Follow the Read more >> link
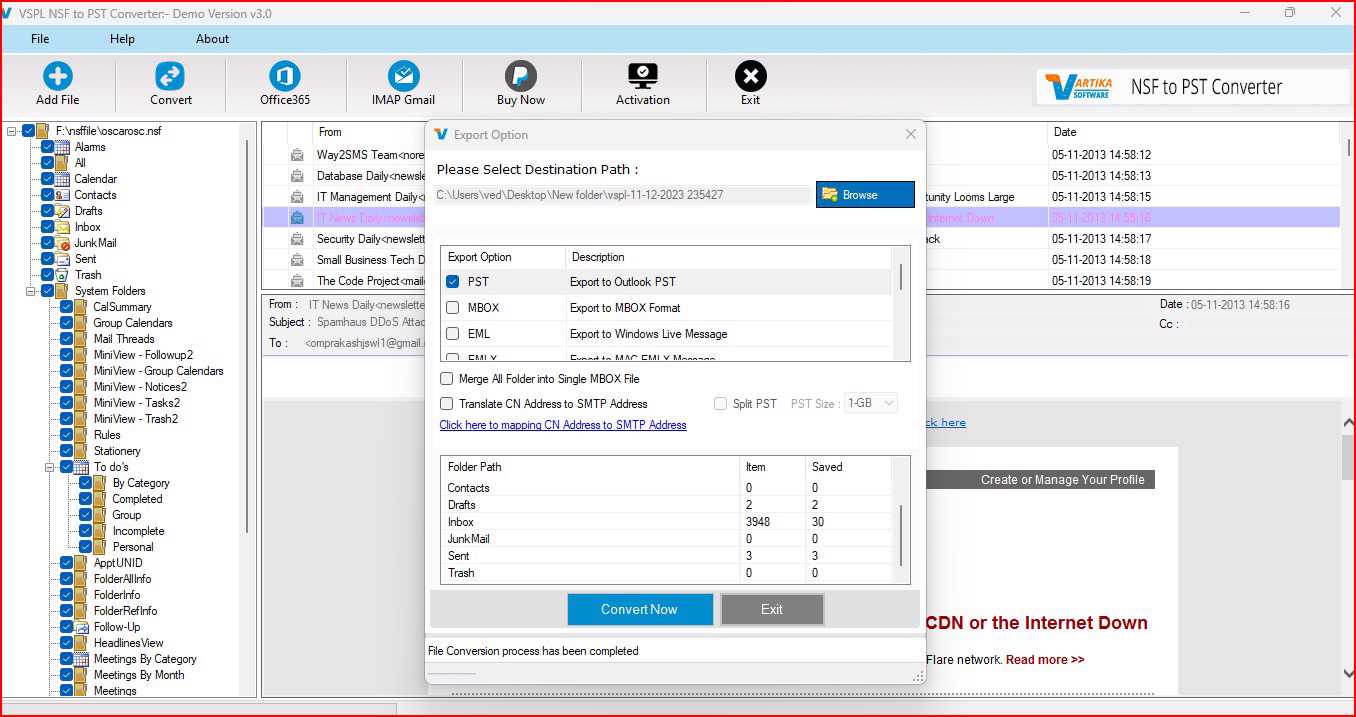This screenshot has height=717, width=1356. point(1045,660)
